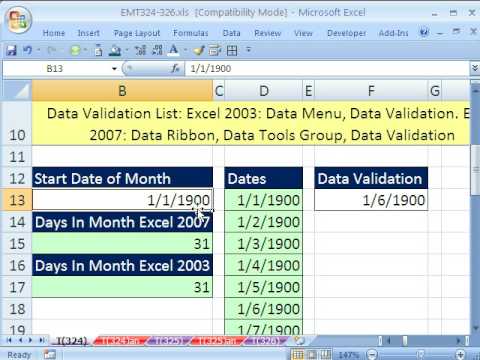Select column F header
This screenshot has height=360, width=480.
pos(371,91)
